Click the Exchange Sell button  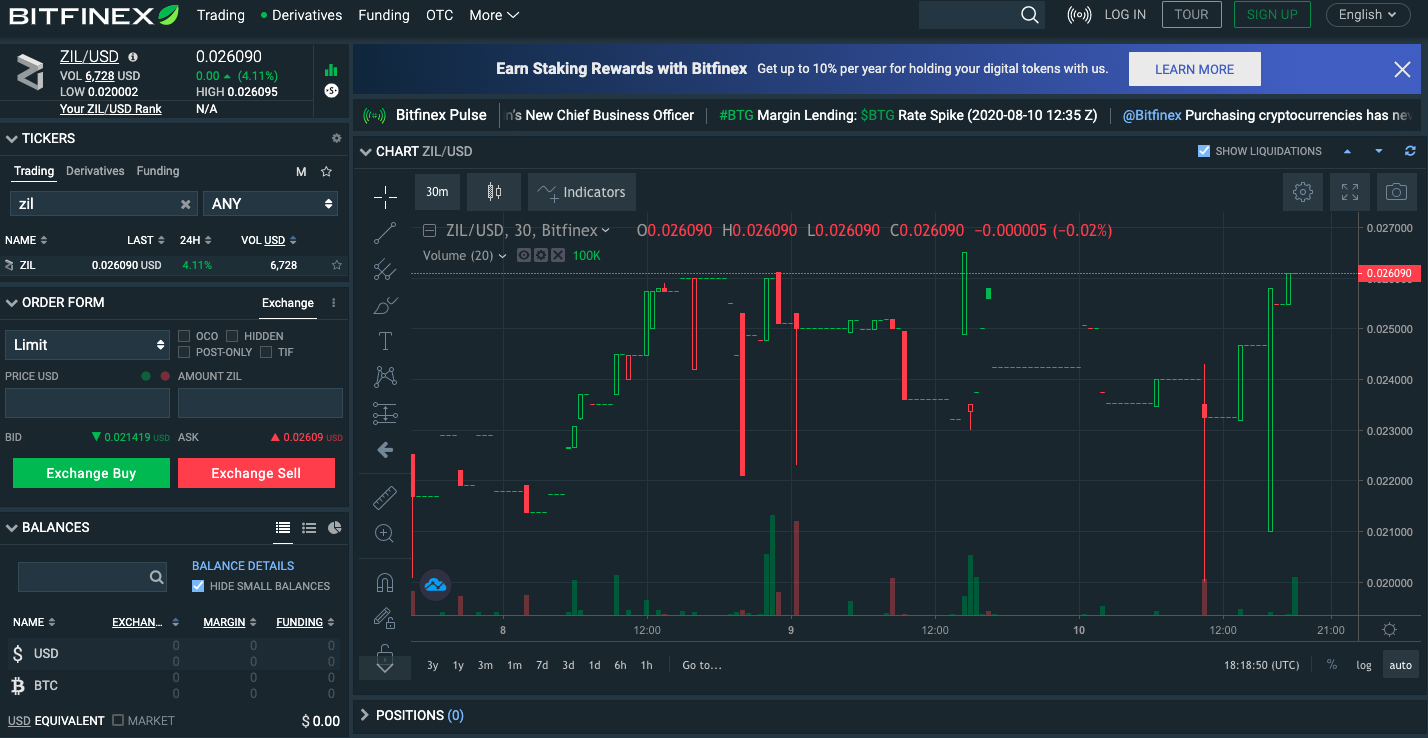tap(256, 473)
